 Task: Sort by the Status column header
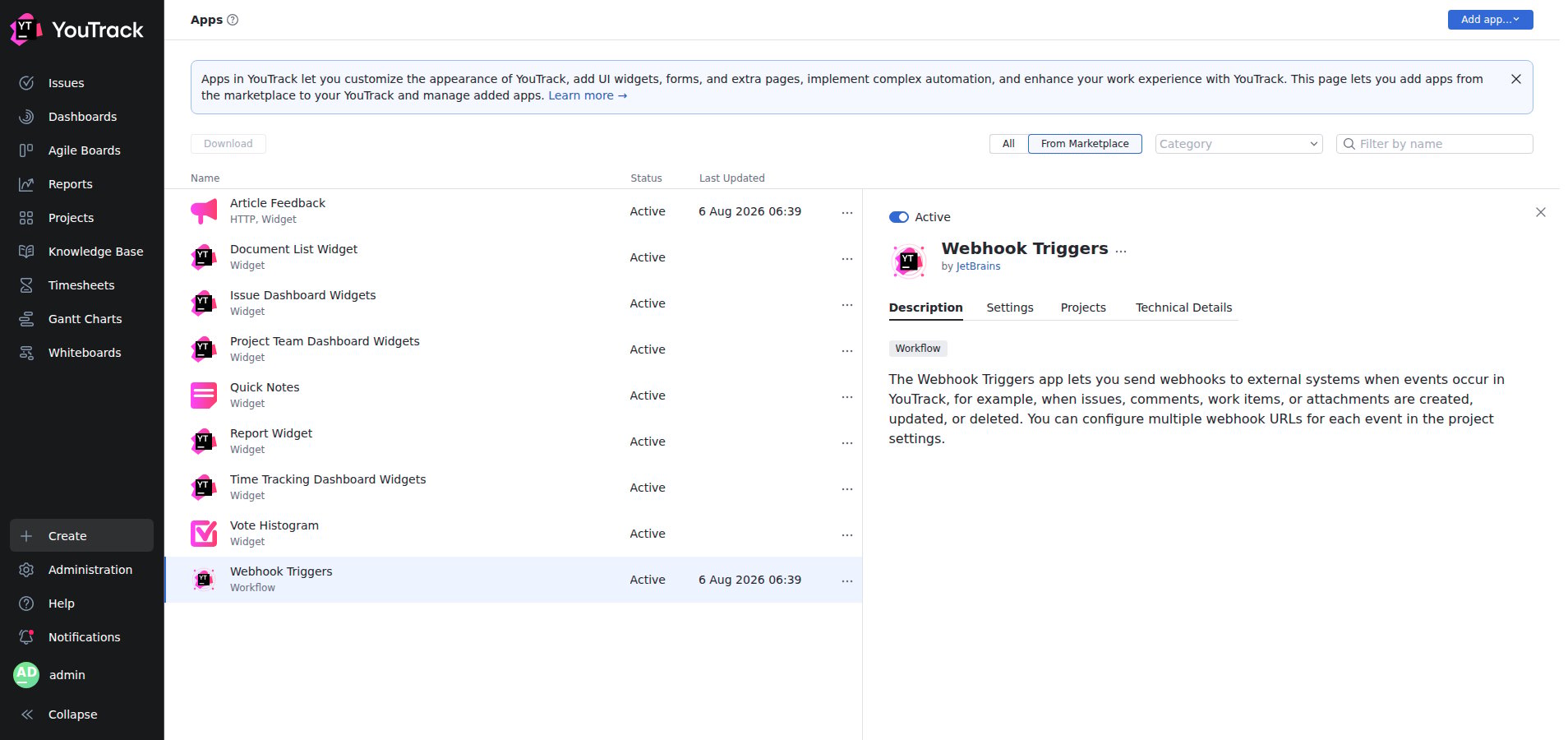tap(646, 178)
